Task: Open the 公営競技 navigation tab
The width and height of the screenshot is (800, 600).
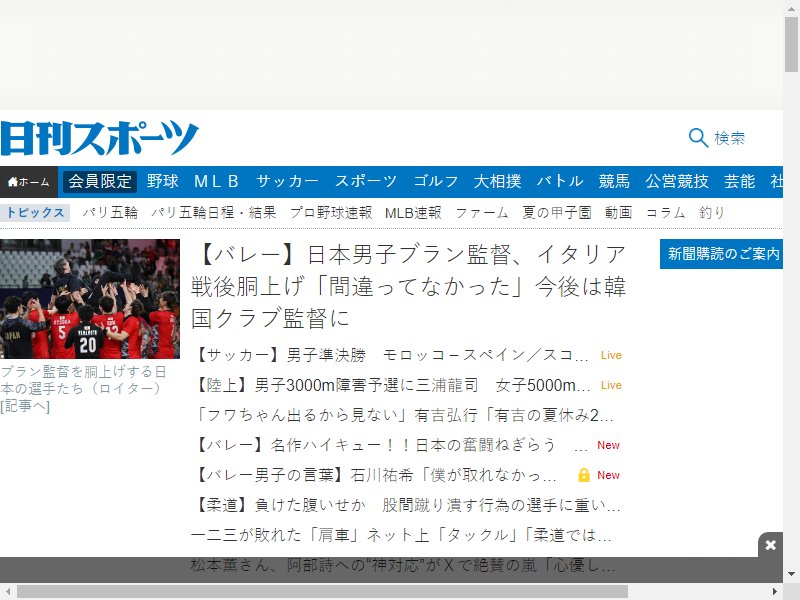Action: [677, 182]
